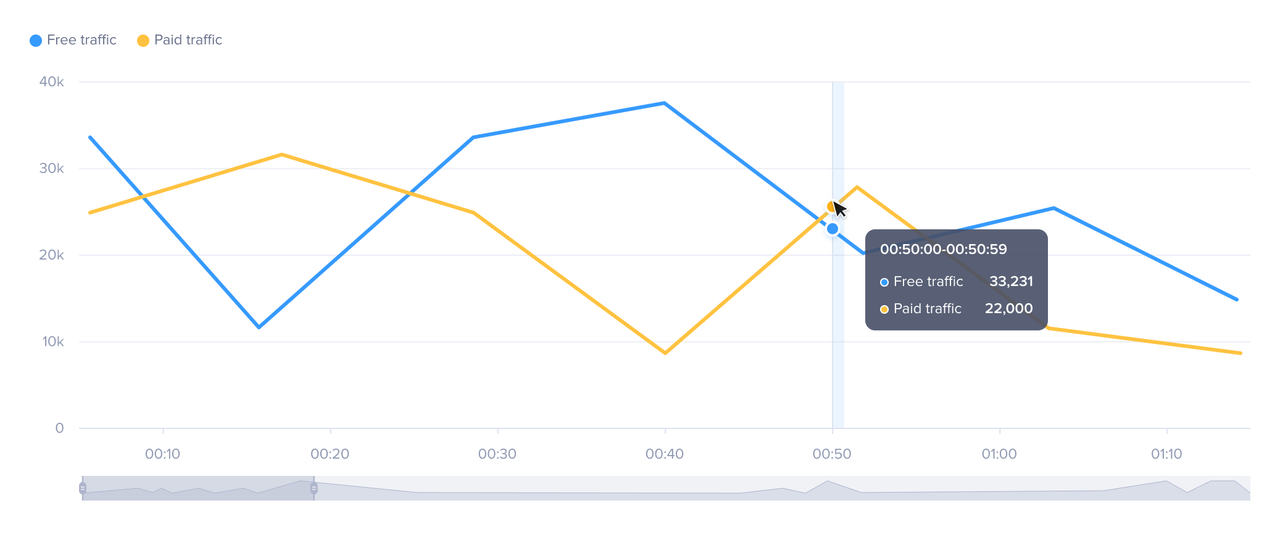Click the blue dot in the tooltip

884,282
